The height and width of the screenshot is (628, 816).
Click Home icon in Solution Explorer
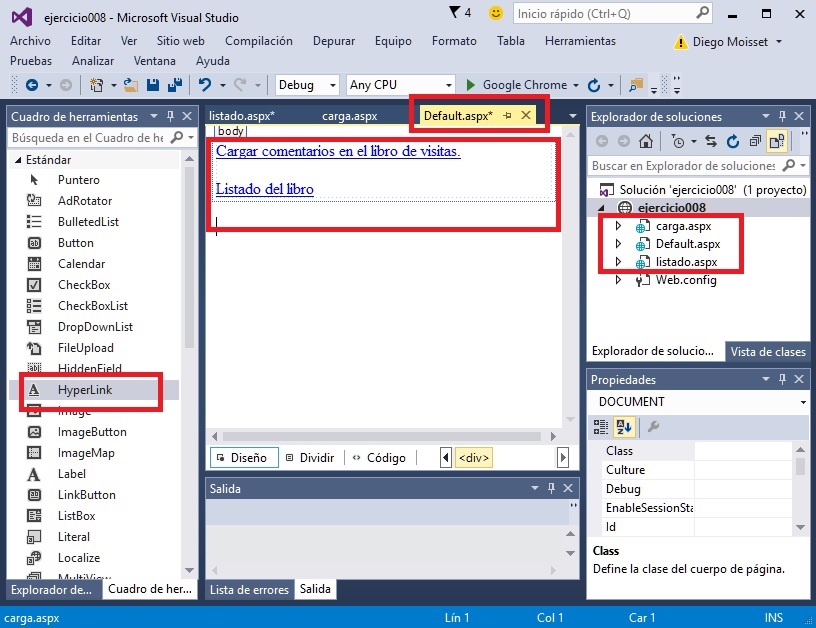click(x=646, y=141)
